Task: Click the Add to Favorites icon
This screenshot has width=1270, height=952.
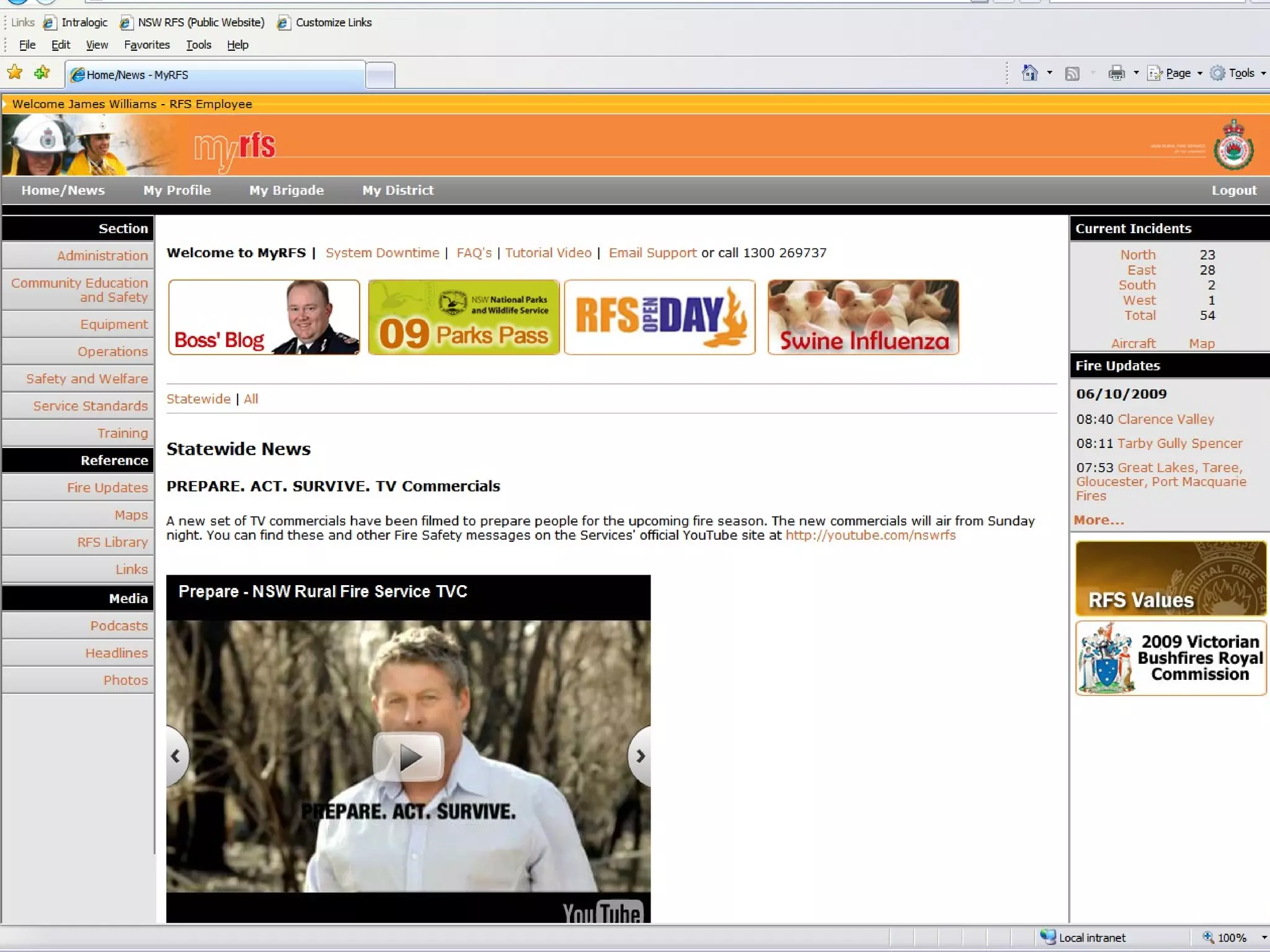Action: coord(42,73)
